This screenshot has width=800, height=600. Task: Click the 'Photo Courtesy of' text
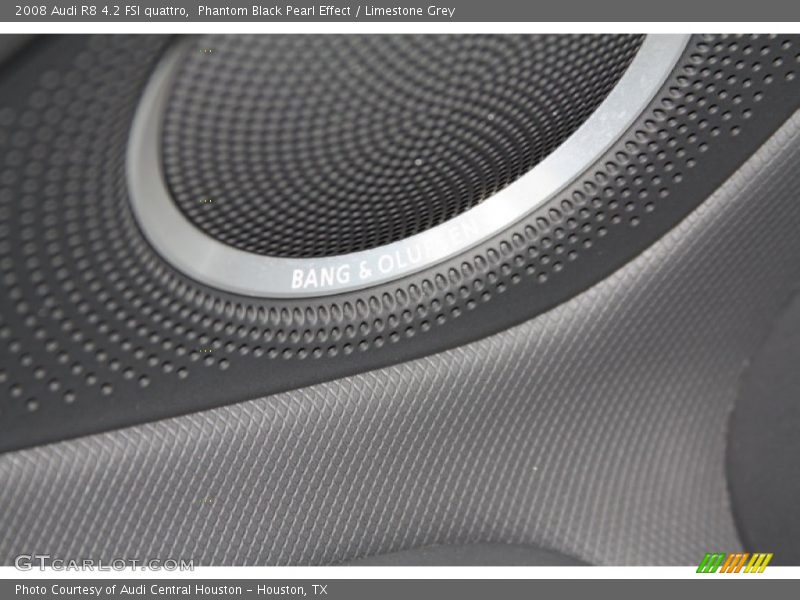point(52,588)
